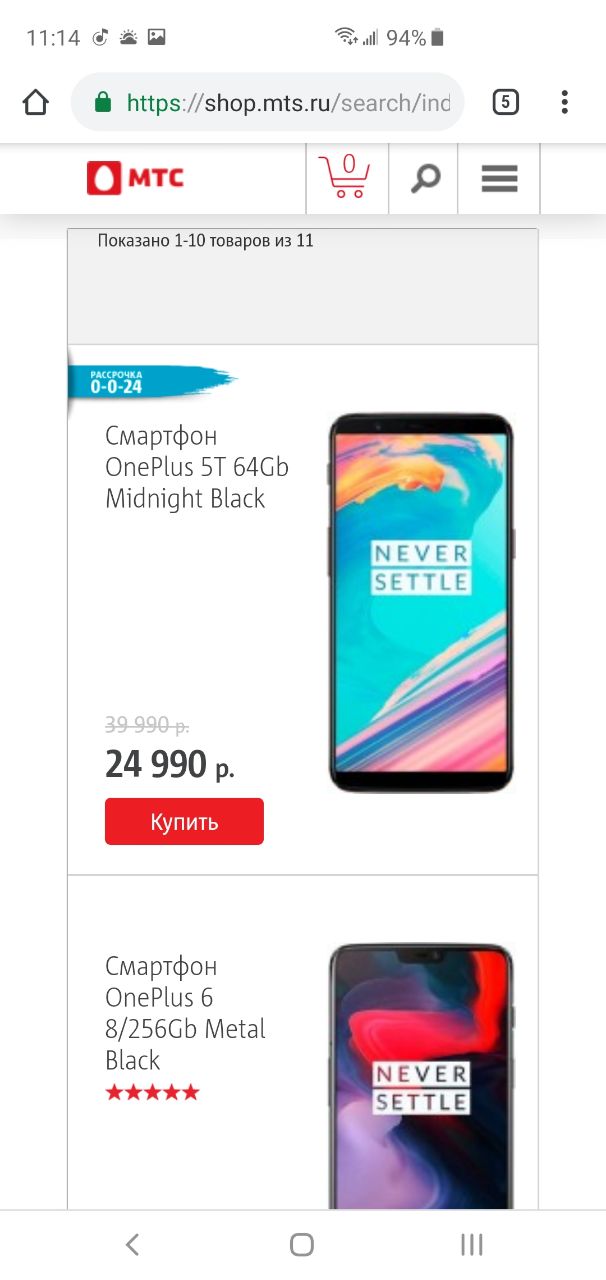Buy OnePlus 5T with Купить button
This screenshot has width=606, height=1280.
click(184, 822)
